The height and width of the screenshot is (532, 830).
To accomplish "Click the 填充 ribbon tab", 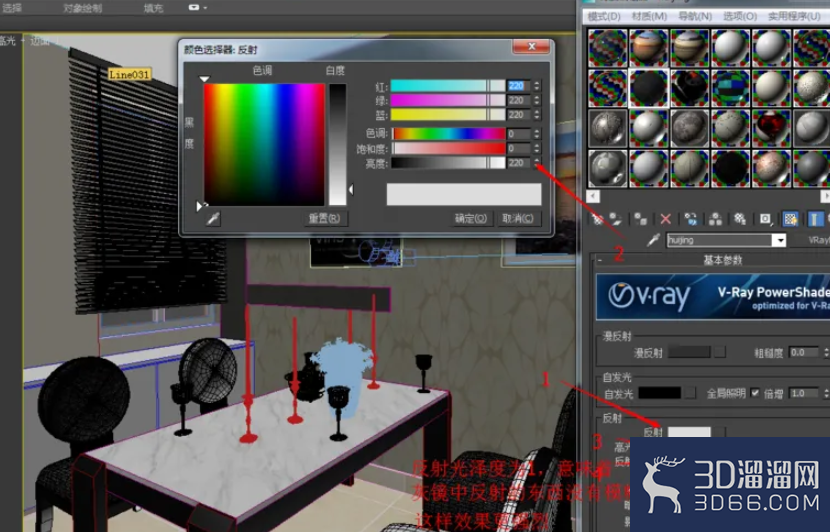I will (153, 8).
